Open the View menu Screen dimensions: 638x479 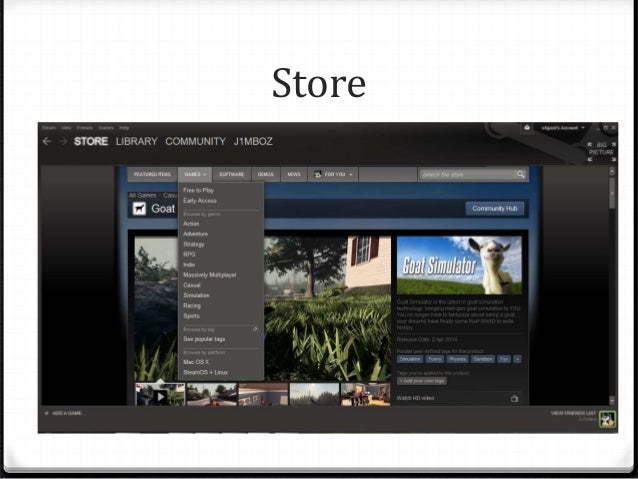[x=66, y=128]
